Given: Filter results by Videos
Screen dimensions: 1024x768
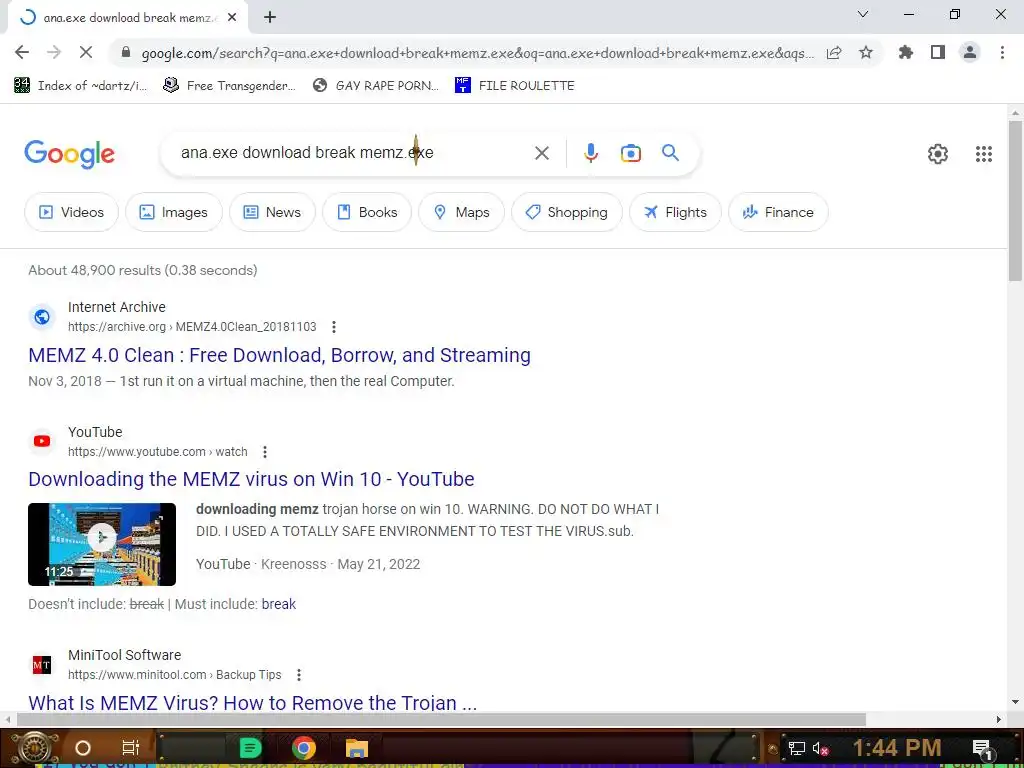Looking at the screenshot, I should pyautogui.click(x=72, y=212).
